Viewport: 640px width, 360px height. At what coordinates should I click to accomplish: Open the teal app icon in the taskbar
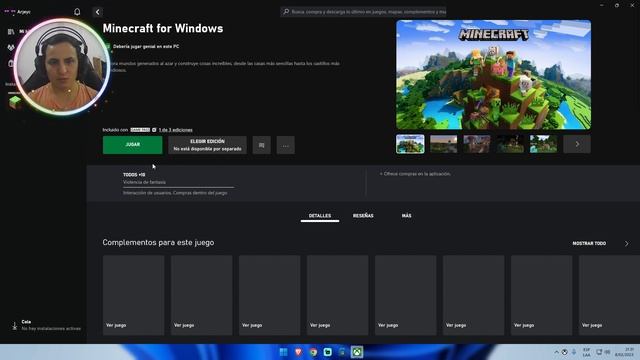[328, 352]
